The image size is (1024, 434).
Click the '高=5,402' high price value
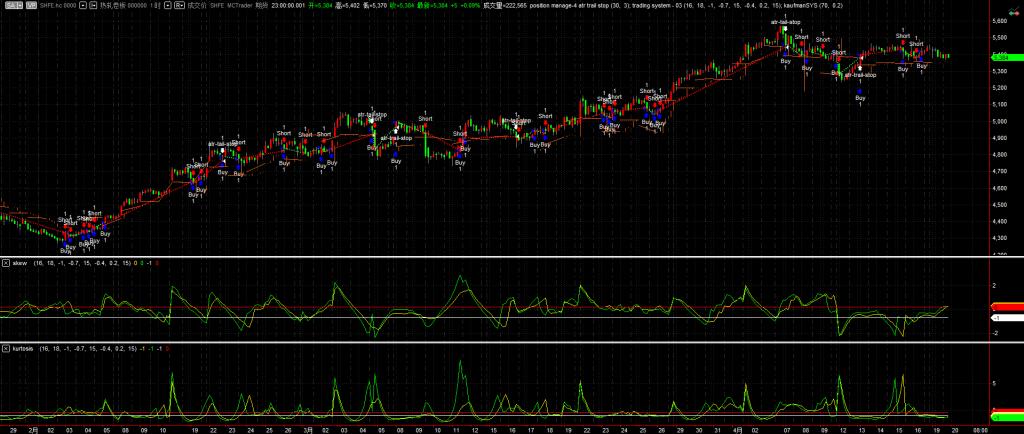point(348,5)
